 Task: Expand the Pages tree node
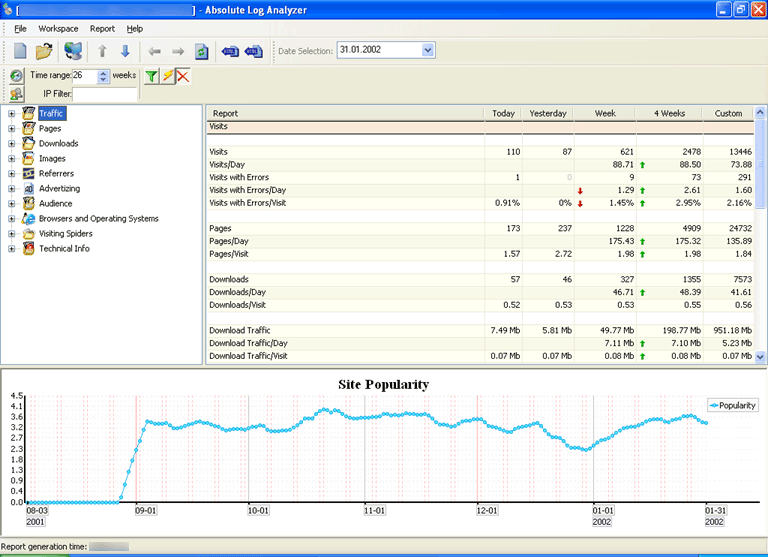11,129
